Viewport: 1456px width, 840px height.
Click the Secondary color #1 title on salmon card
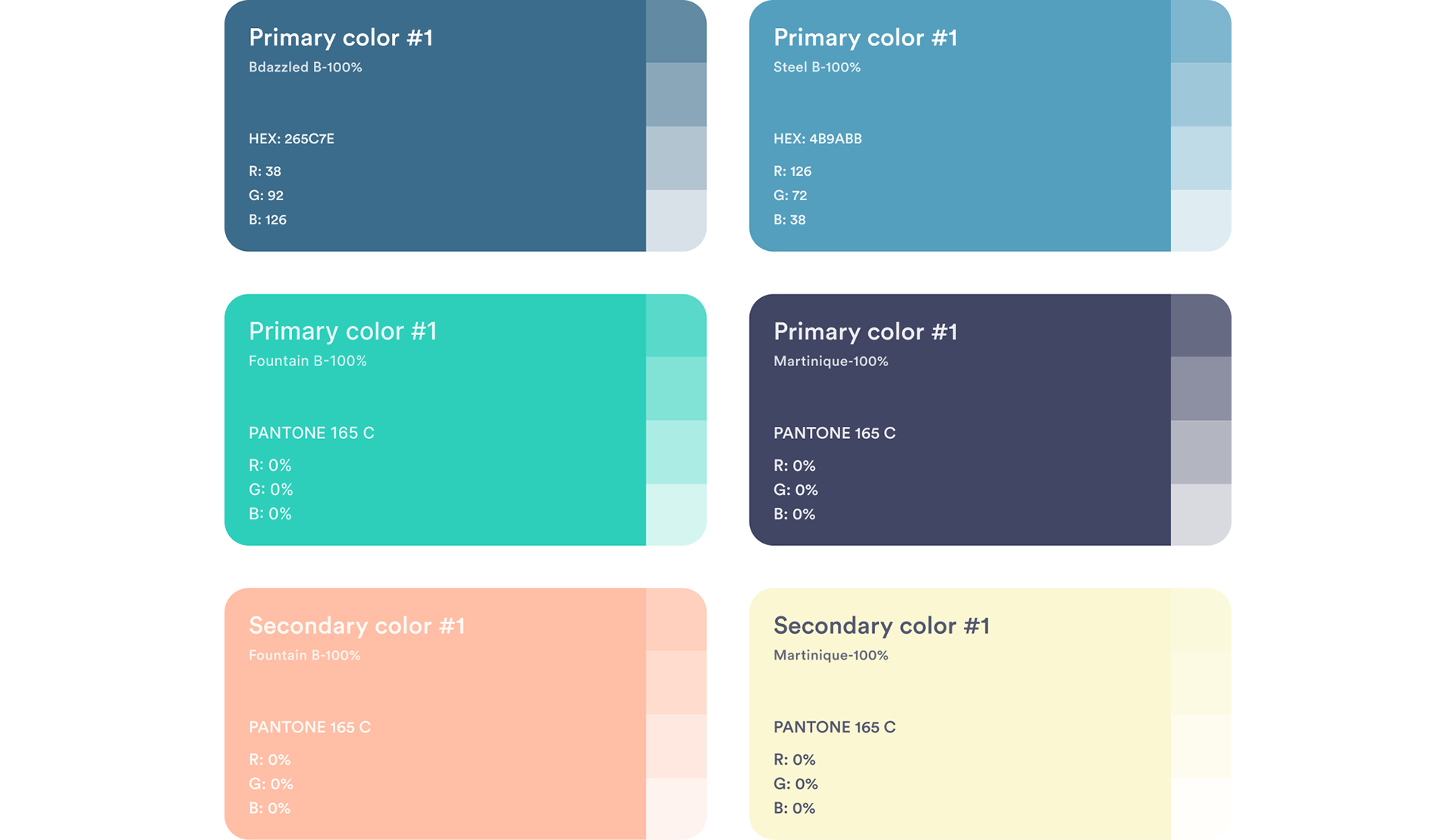(356, 625)
